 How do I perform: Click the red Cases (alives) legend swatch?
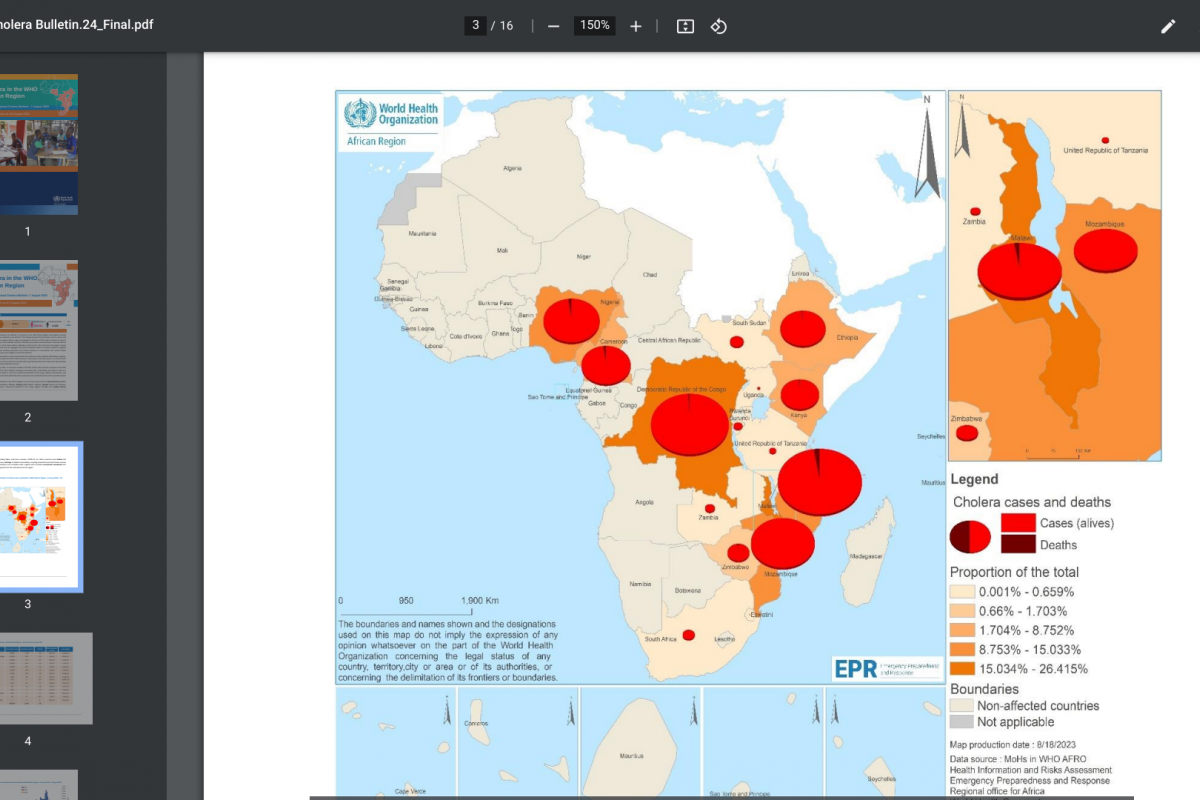click(1018, 523)
